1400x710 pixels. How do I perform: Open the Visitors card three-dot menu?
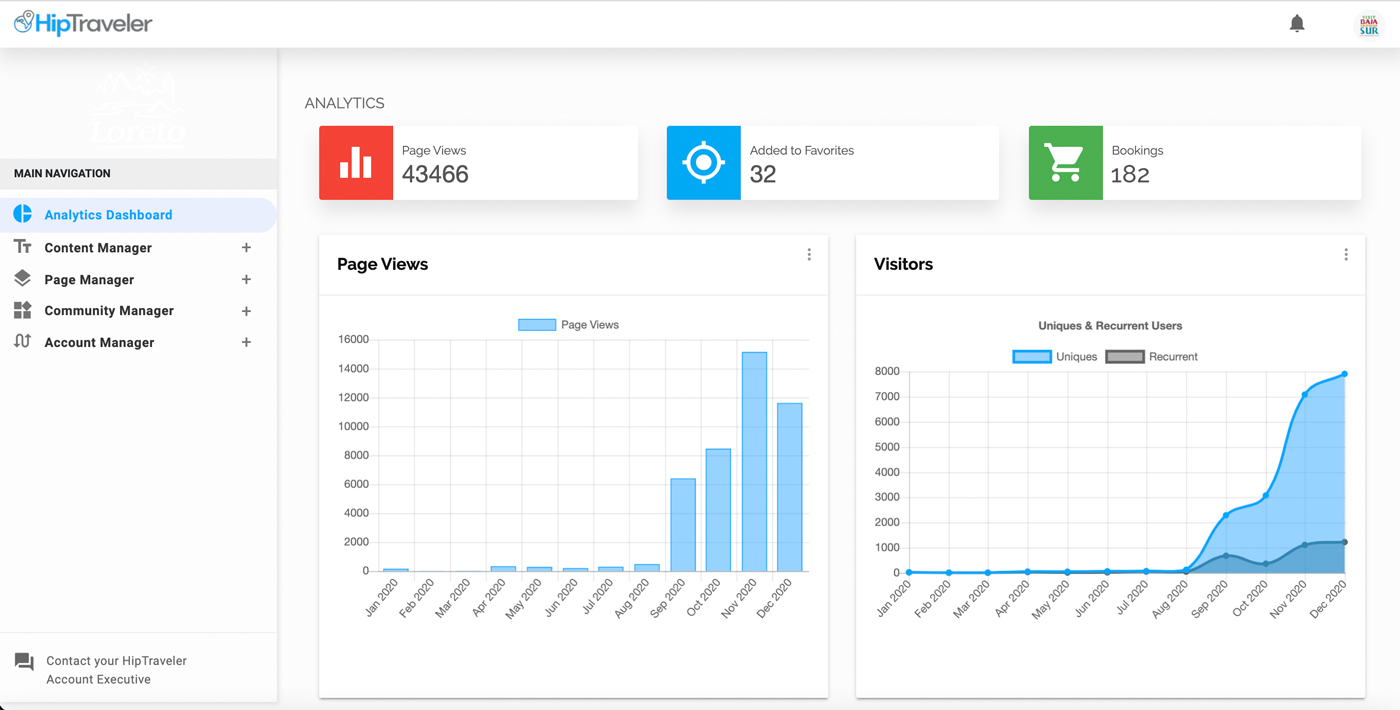[1346, 255]
